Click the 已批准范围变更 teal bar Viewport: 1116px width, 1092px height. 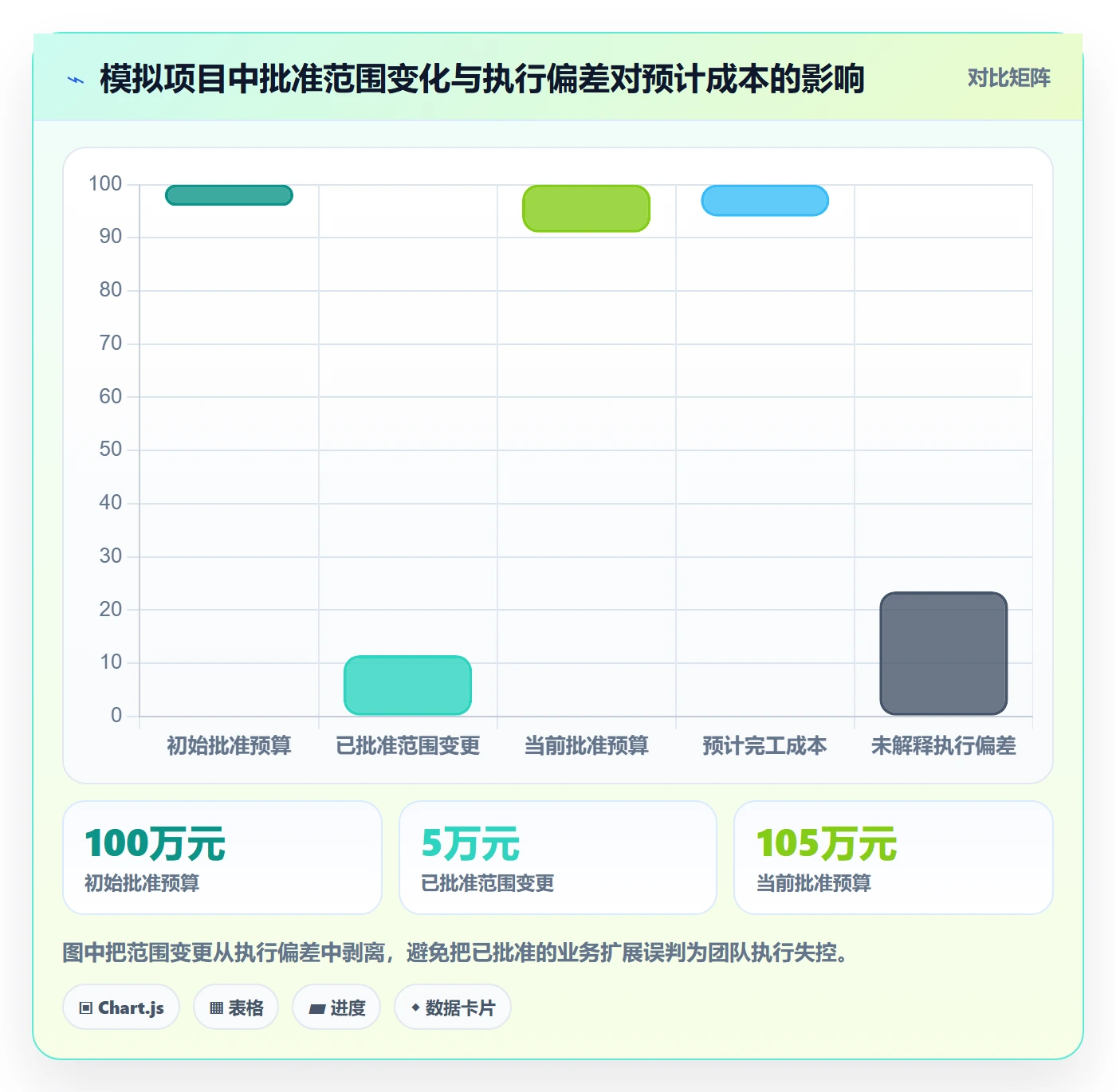[407, 685]
